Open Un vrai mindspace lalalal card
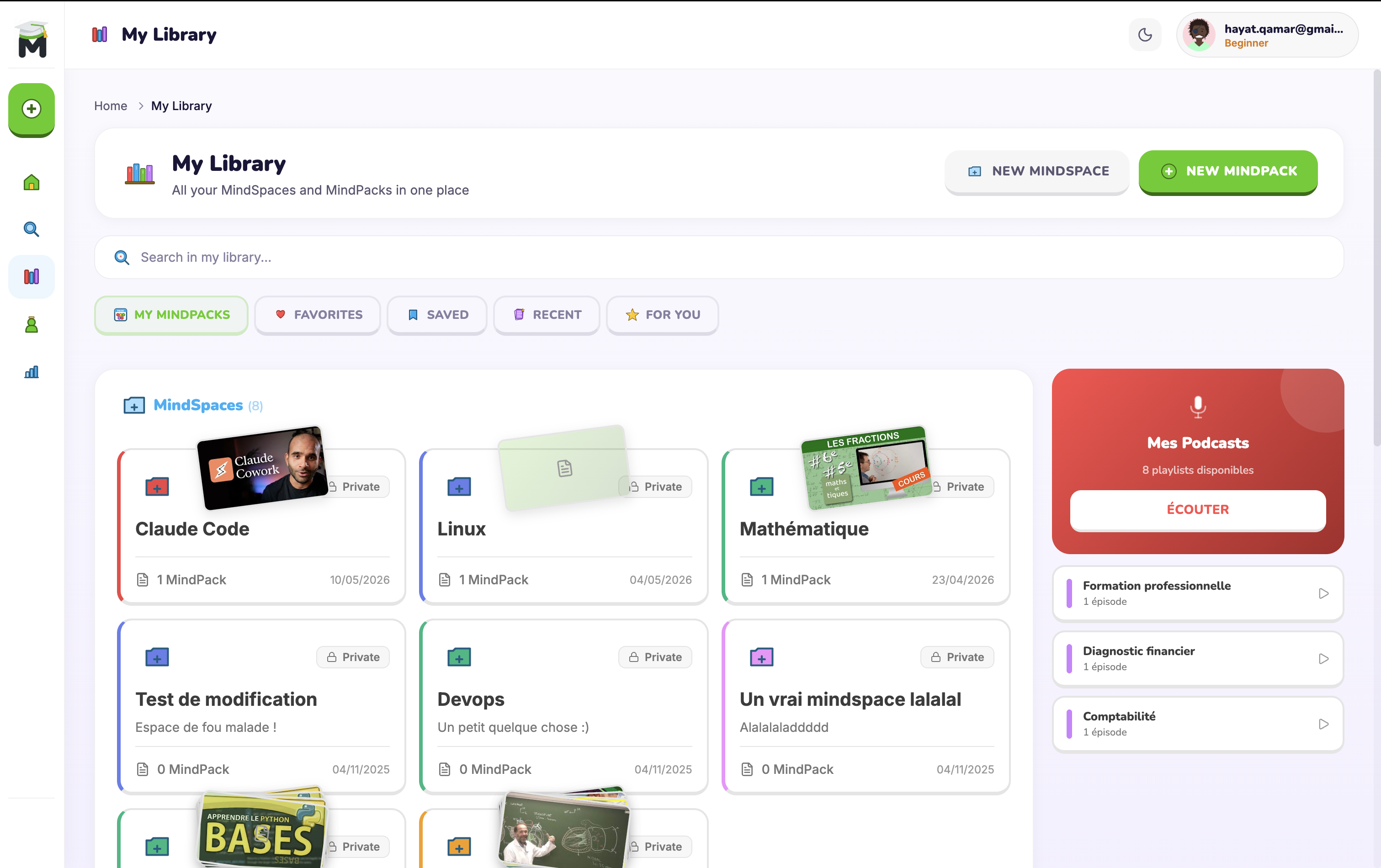This screenshot has height=868, width=1381. pyautogui.click(x=866, y=706)
